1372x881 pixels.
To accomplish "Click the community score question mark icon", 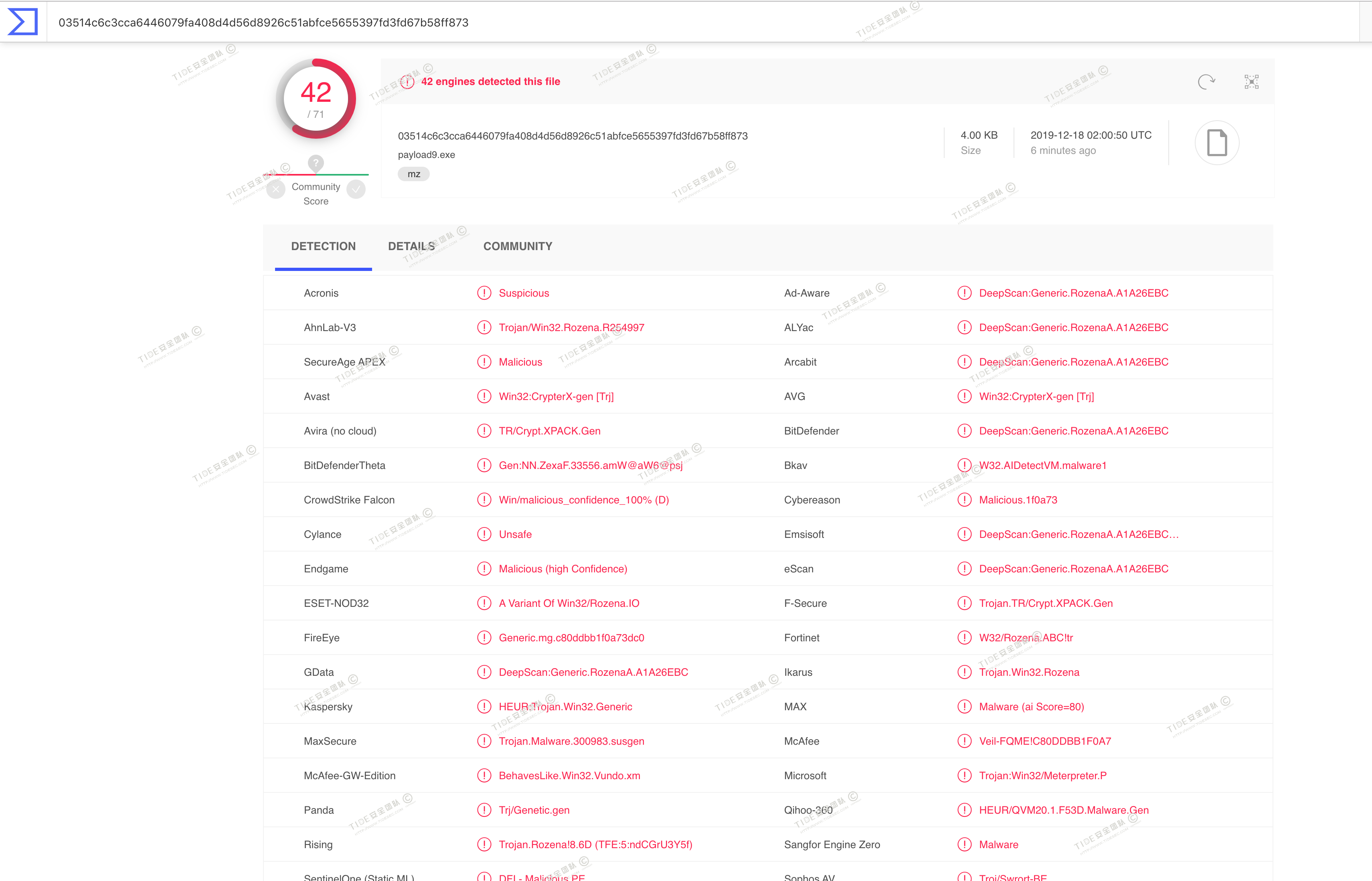I will click(315, 163).
